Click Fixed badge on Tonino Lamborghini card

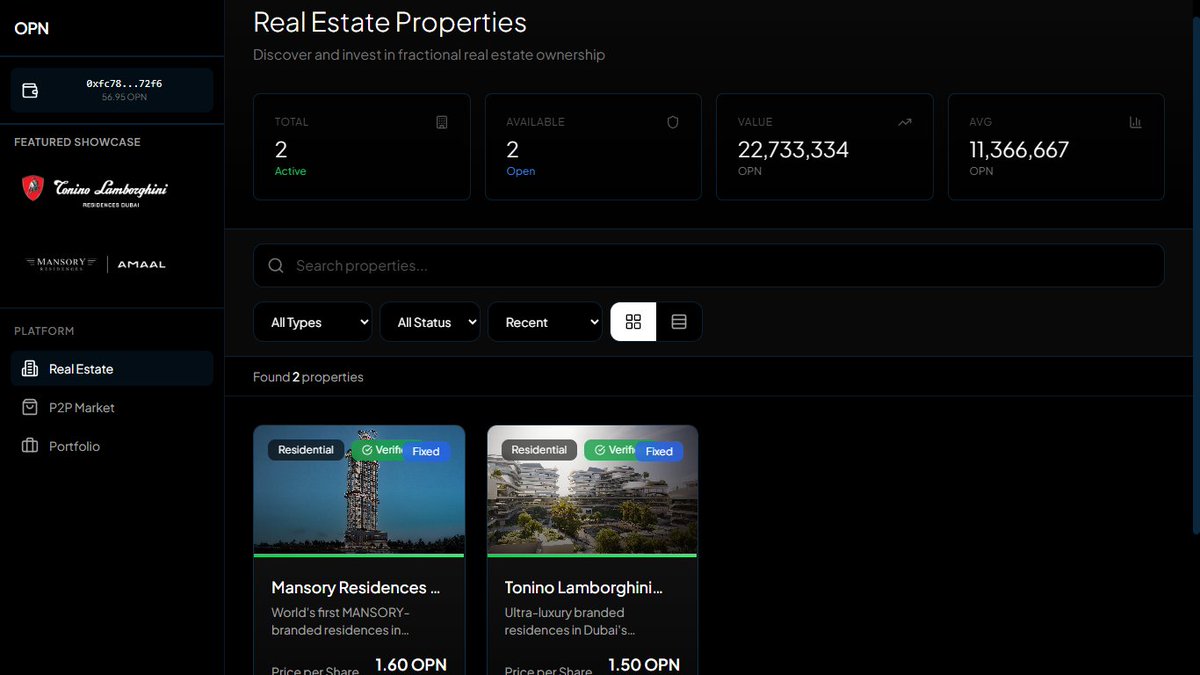659,451
